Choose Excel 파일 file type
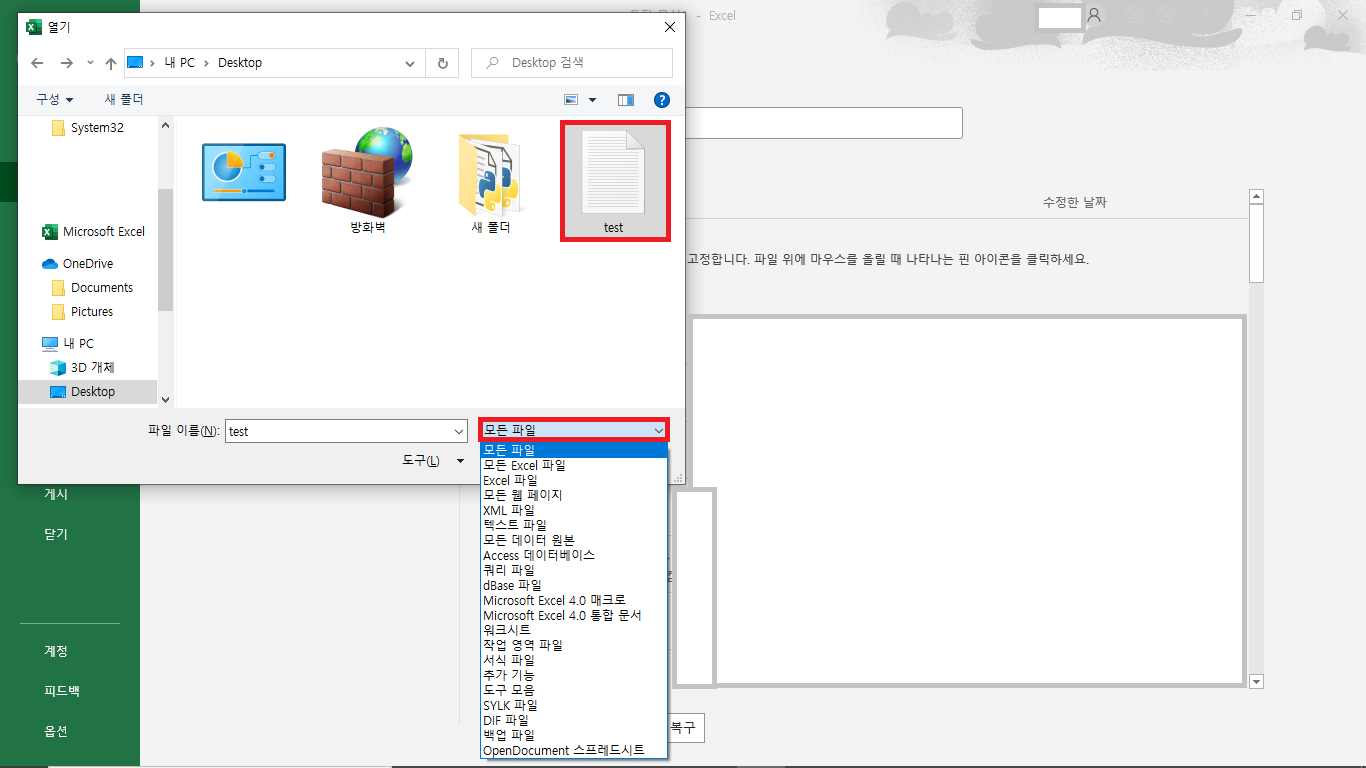Image resolution: width=1366 pixels, height=768 pixels. click(x=573, y=480)
